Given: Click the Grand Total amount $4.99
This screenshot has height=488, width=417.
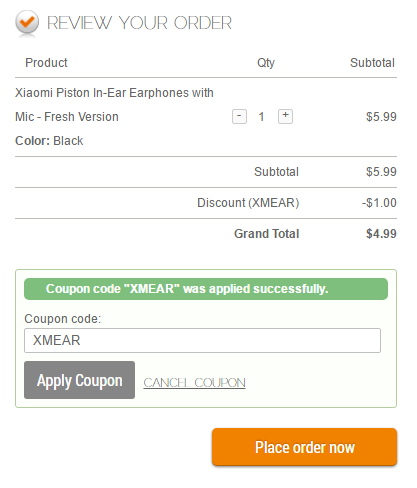Looking at the screenshot, I should tap(381, 234).
